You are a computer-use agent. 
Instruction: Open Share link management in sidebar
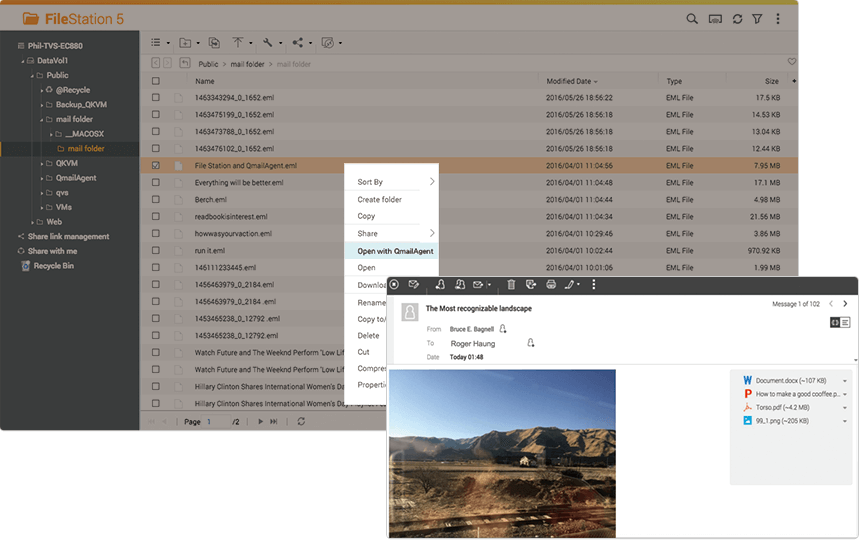68,237
